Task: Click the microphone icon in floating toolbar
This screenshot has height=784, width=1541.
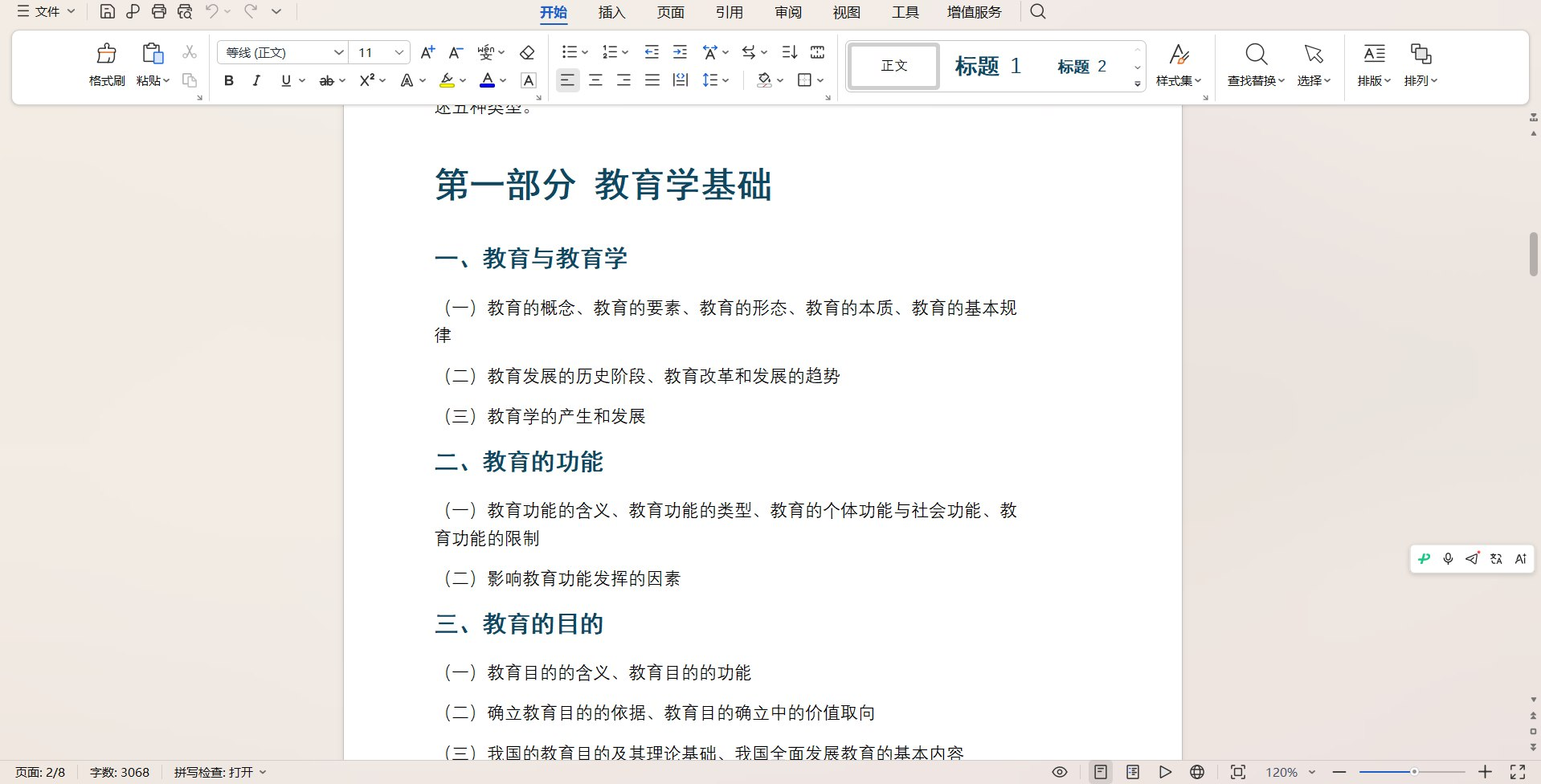Action: [x=1448, y=559]
